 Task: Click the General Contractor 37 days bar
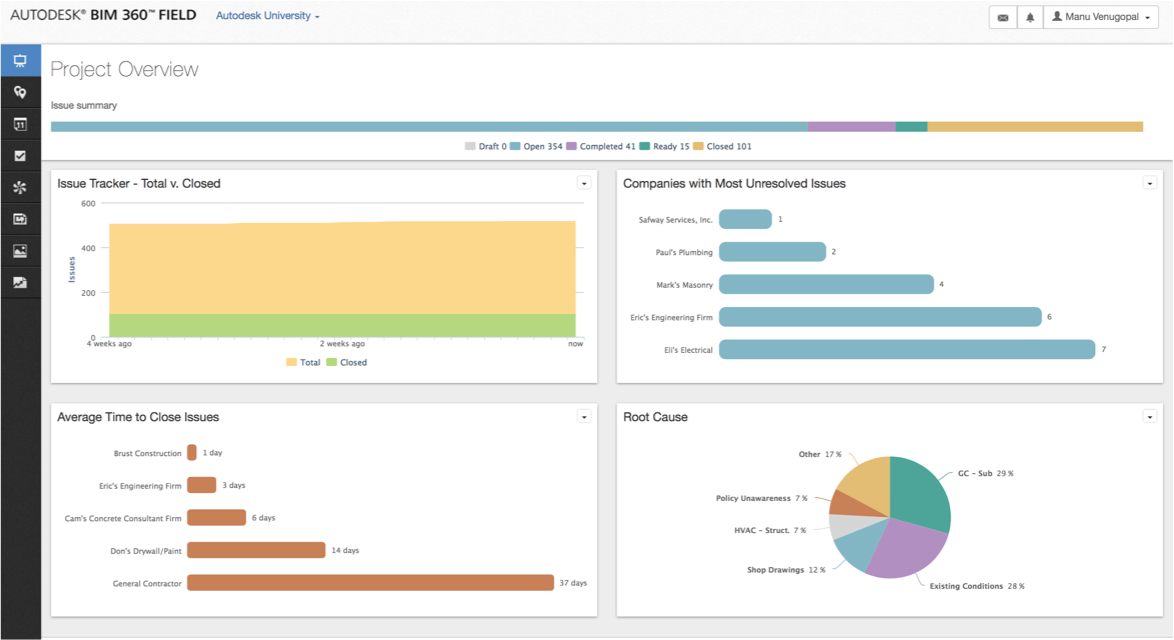pos(371,582)
